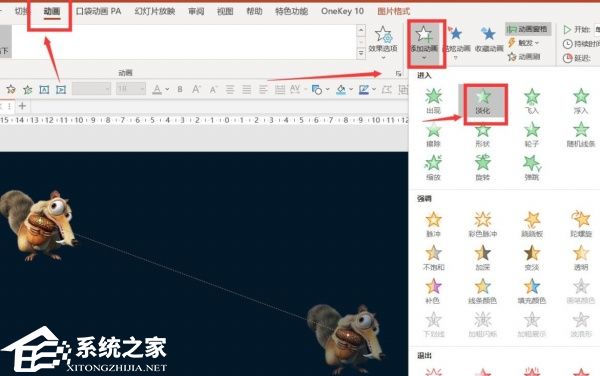Click the shape fill paint bucket

click(341, 90)
